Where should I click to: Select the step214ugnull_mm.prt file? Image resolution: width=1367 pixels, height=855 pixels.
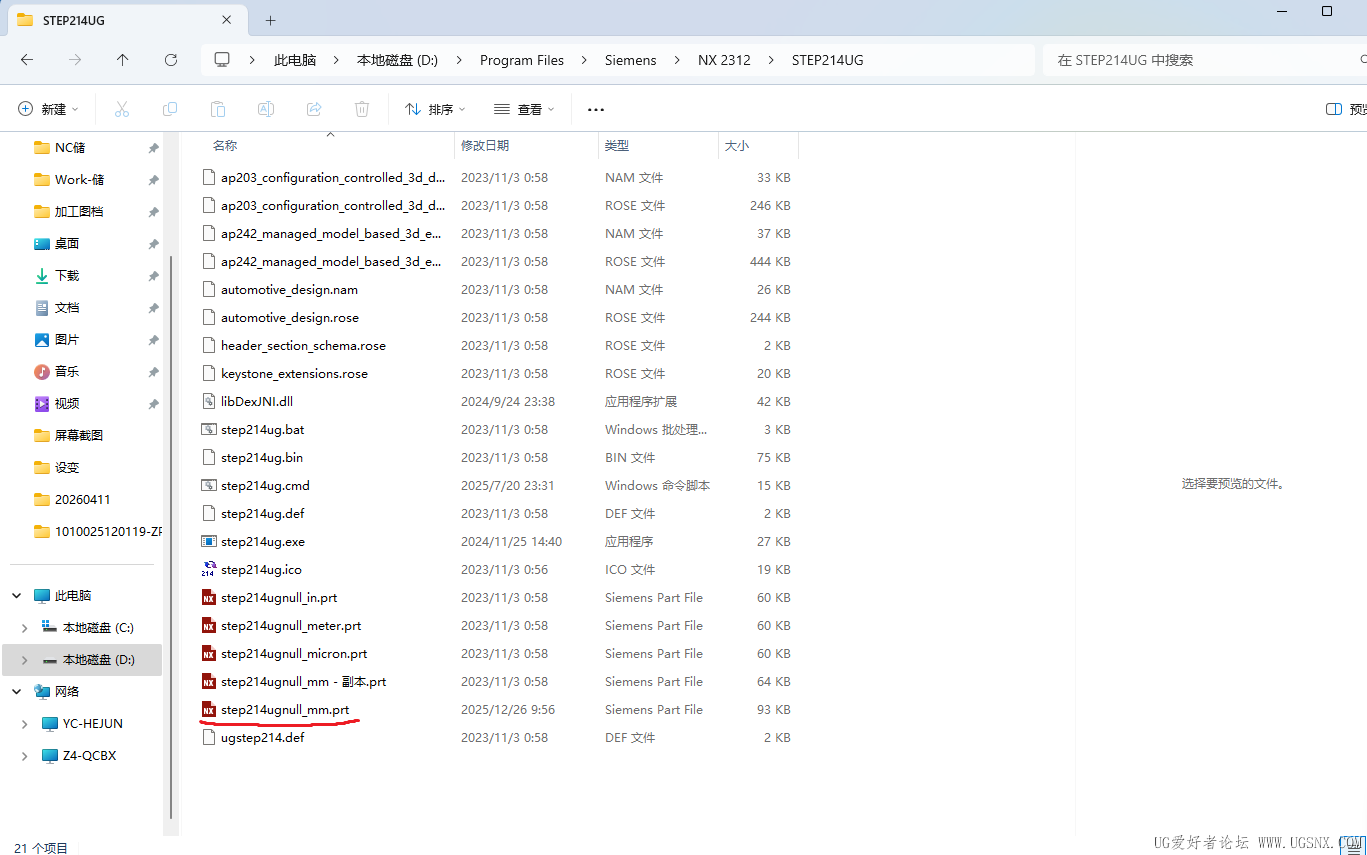pyautogui.click(x=285, y=710)
